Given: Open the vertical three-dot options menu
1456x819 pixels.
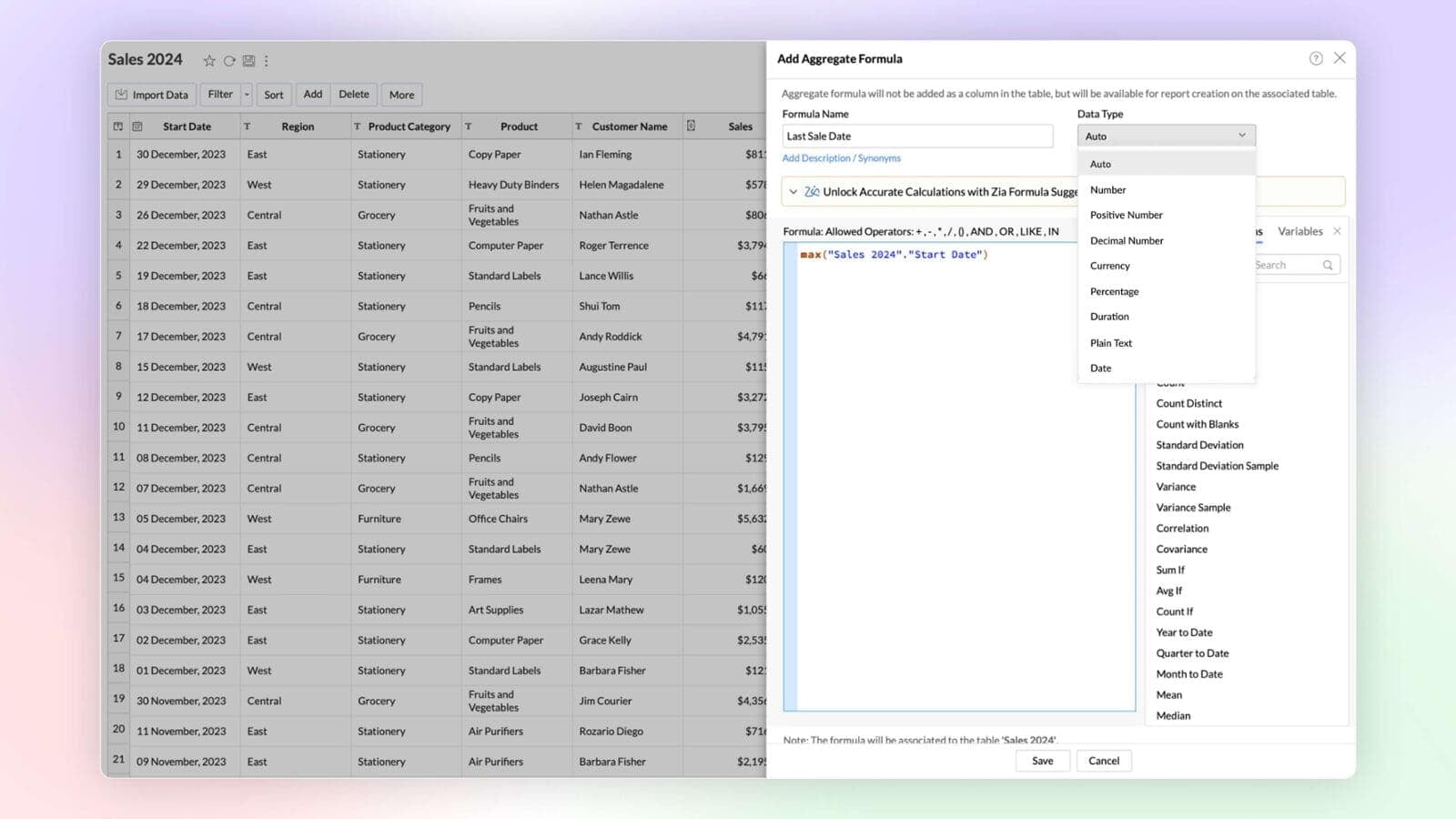Looking at the screenshot, I should tap(267, 61).
